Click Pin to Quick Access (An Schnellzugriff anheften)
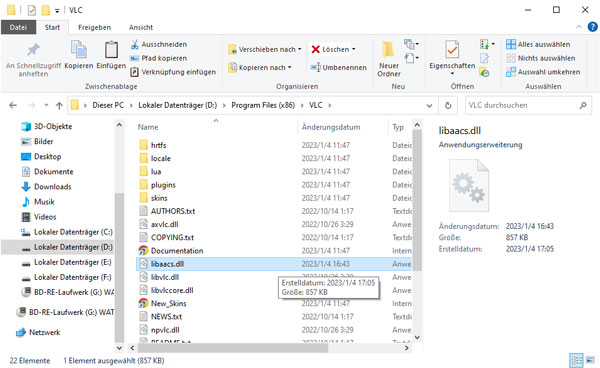This screenshot has height=368, width=600. pos(33,60)
